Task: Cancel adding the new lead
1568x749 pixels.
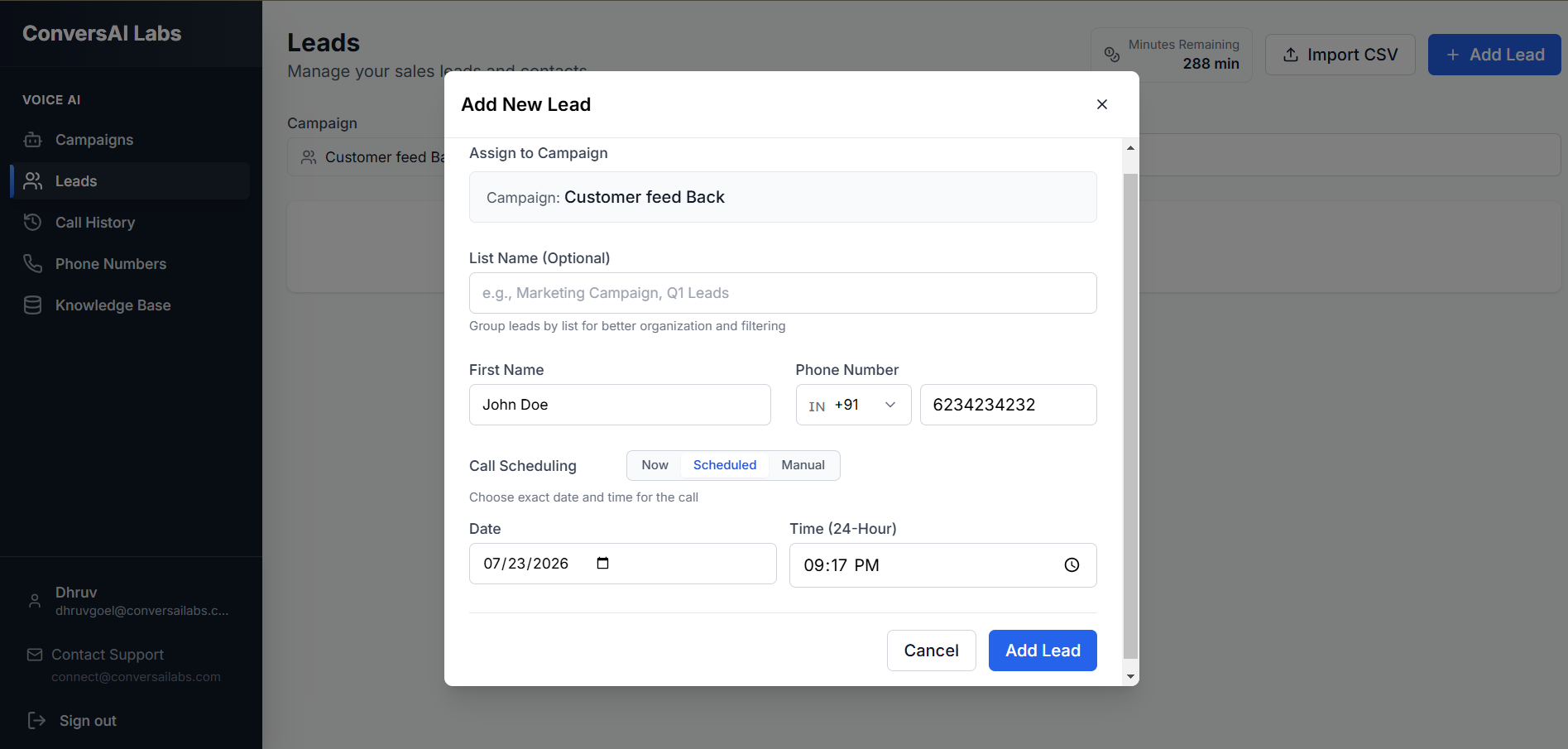Action: click(931, 651)
